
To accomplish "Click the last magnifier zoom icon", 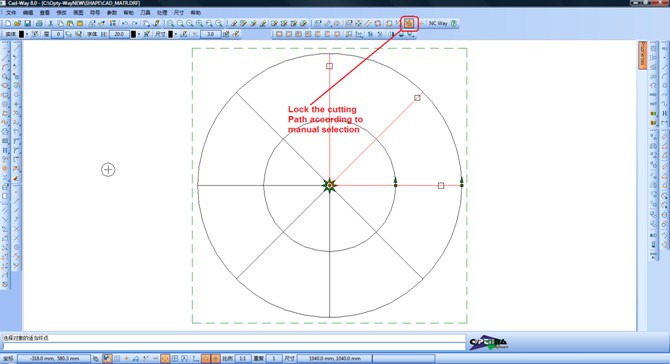I will click(219, 23).
